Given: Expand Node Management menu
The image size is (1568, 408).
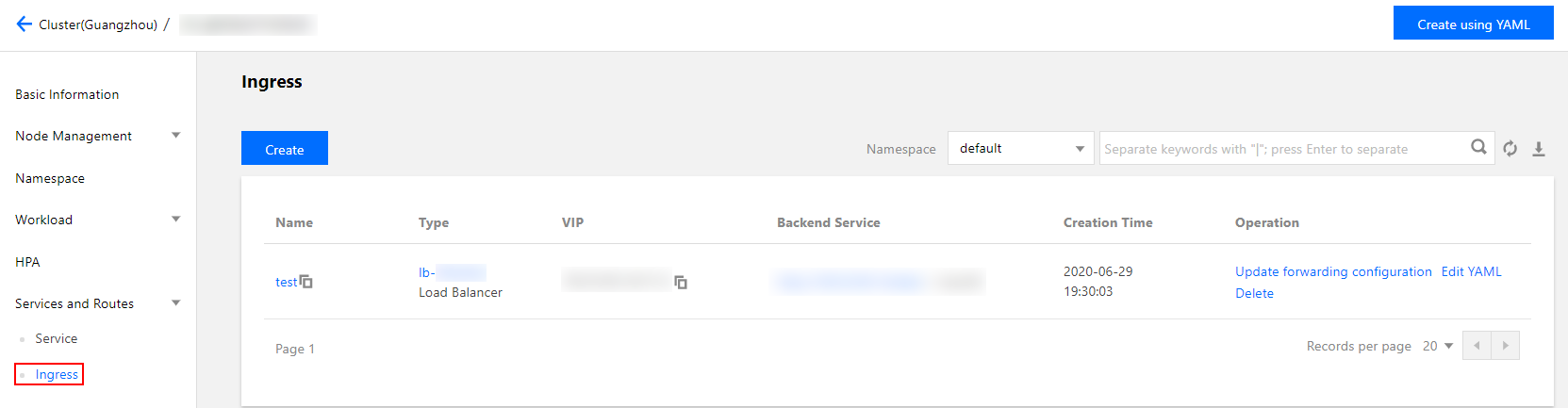Looking at the screenshot, I should [x=175, y=136].
